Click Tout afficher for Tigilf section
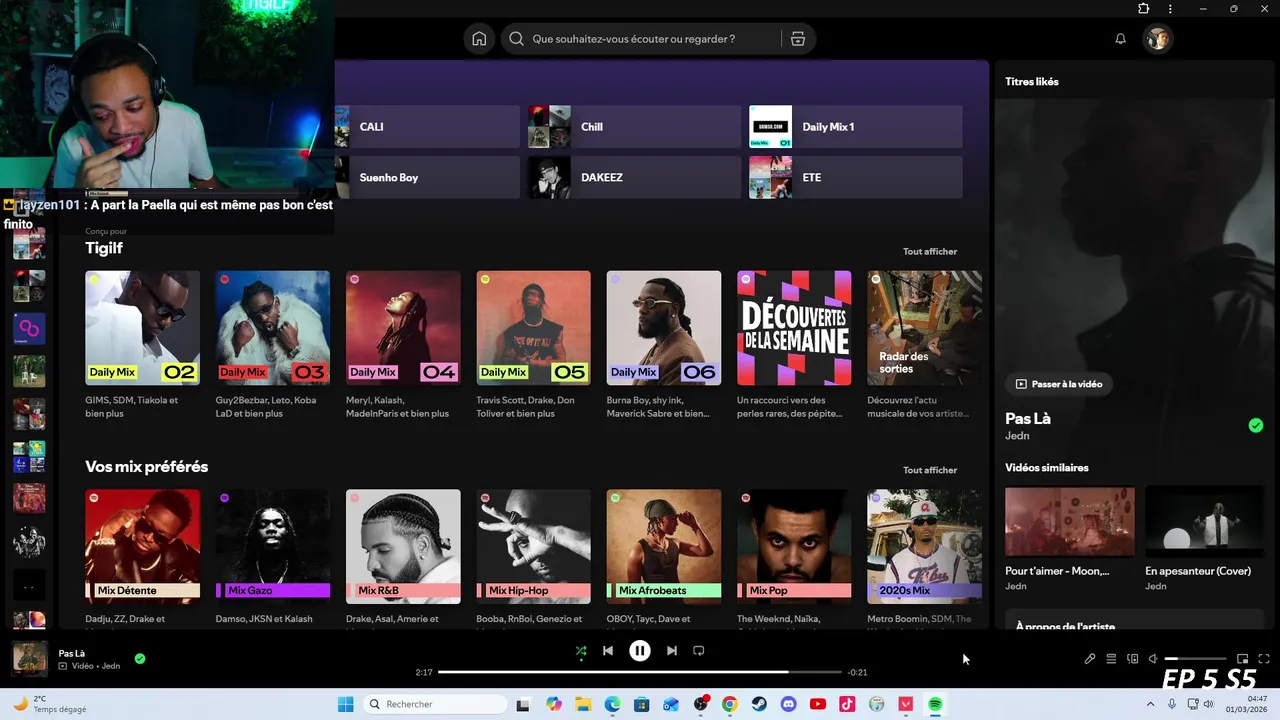This screenshot has width=1280, height=720. 930,252
